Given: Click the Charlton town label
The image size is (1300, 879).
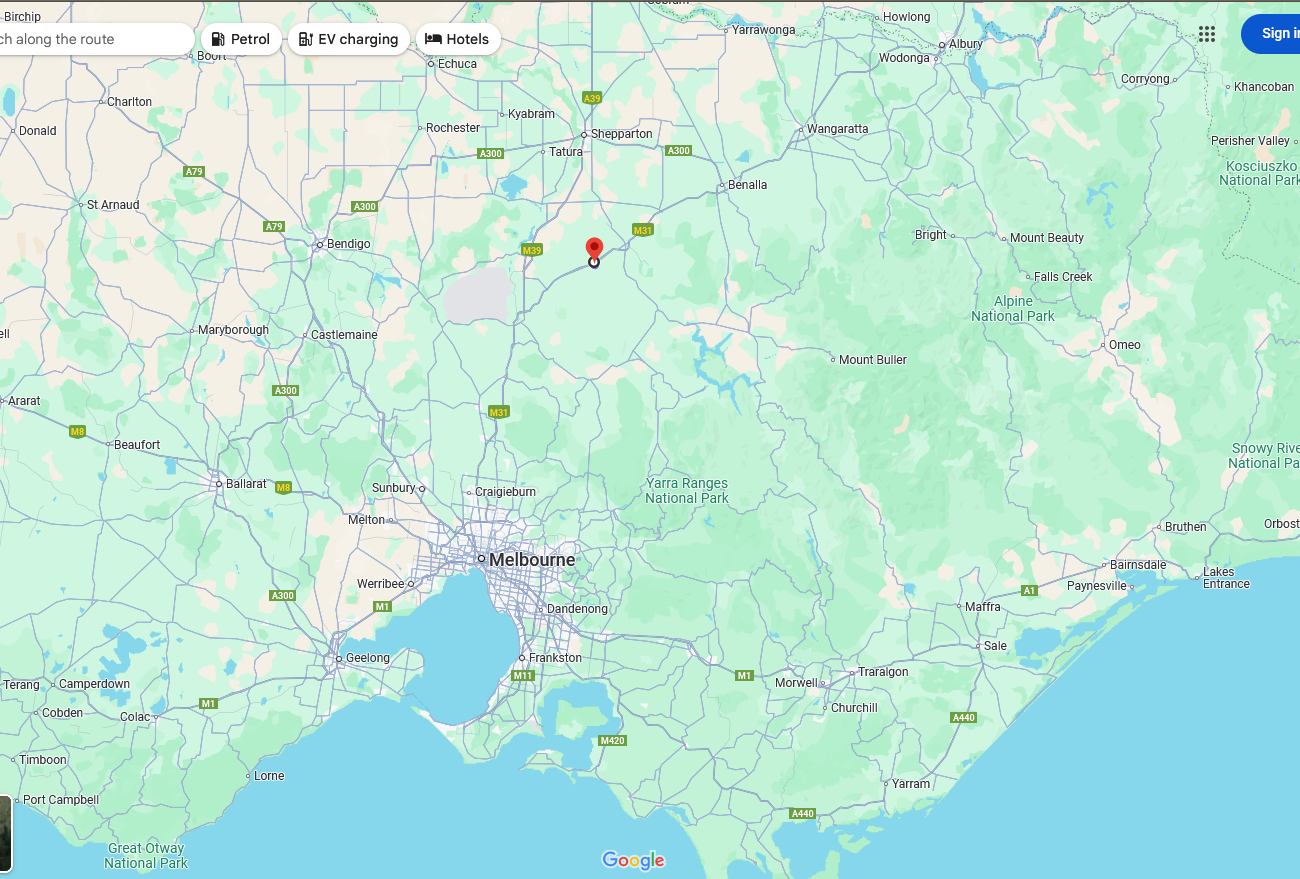Looking at the screenshot, I should pyautogui.click(x=130, y=102).
